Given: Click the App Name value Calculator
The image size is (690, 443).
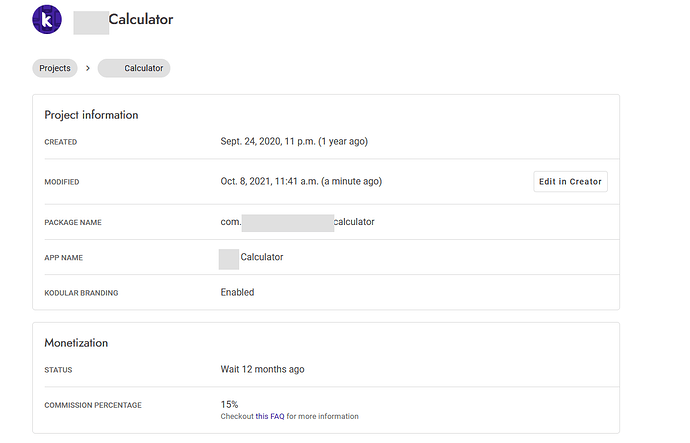Looking at the screenshot, I should (x=261, y=257).
